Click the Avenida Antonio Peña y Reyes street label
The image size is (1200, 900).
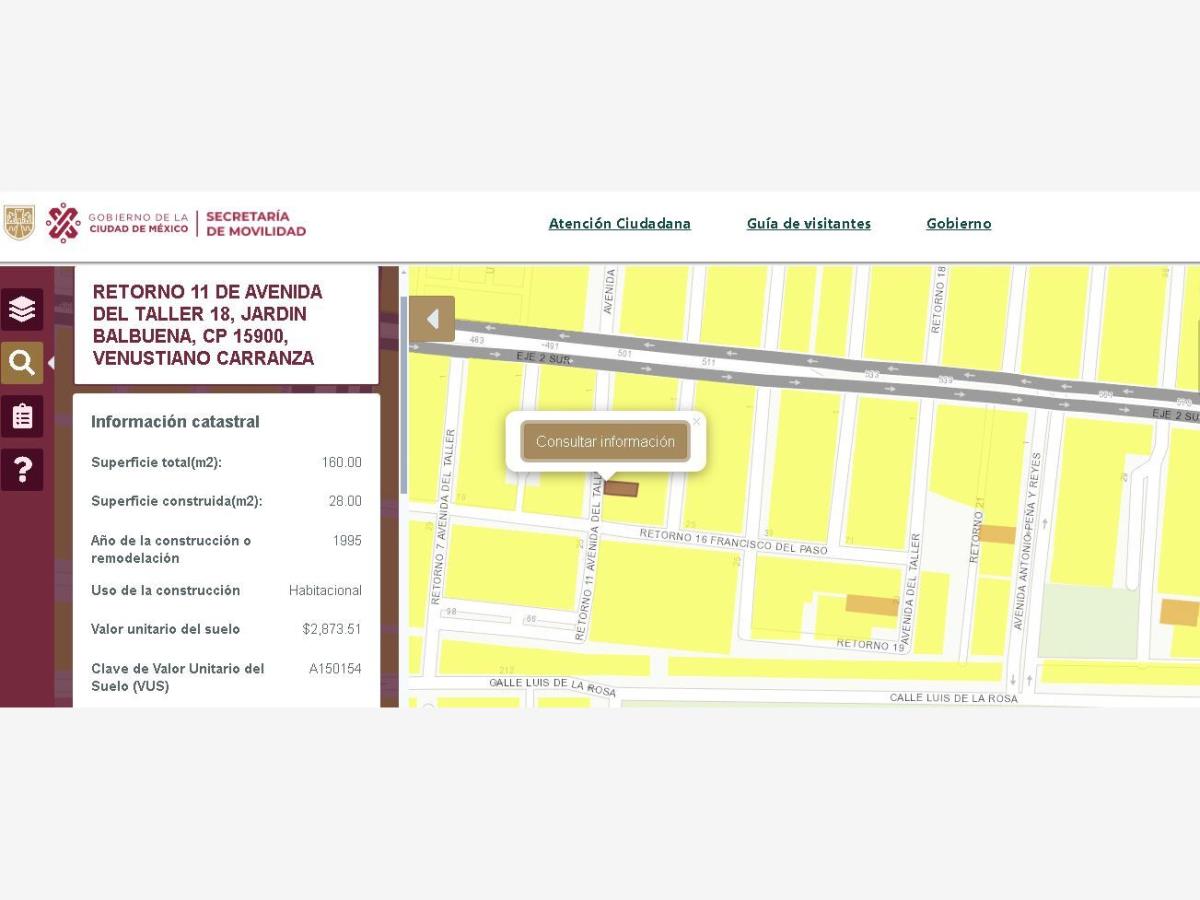1028,541
